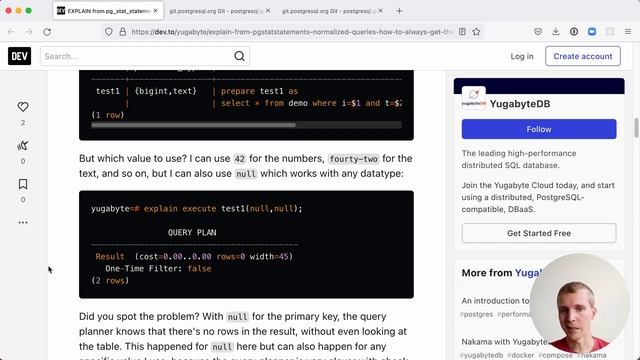This screenshot has height=360, width=640.
Task: Open Firefox hamburger menu
Action: pos(628,31)
